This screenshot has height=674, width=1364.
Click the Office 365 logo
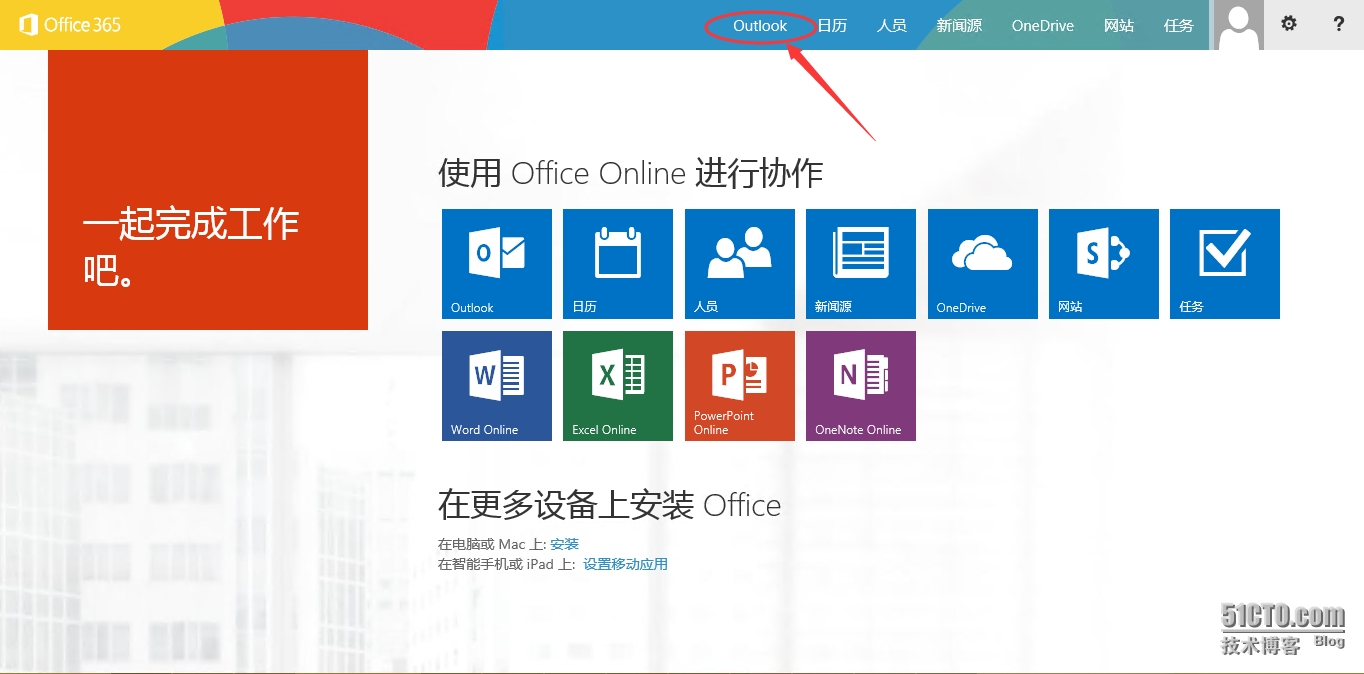[x=70, y=25]
